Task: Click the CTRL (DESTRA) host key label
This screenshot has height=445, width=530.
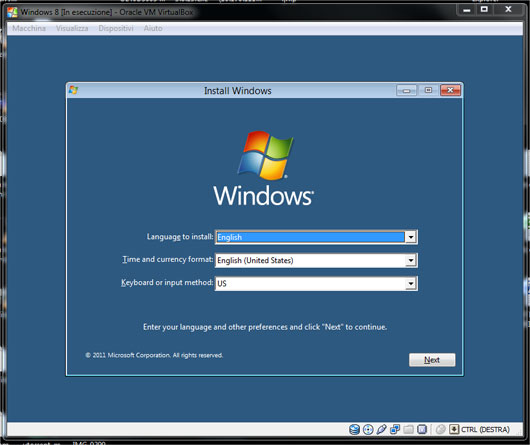Action: [x=485, y=430]
